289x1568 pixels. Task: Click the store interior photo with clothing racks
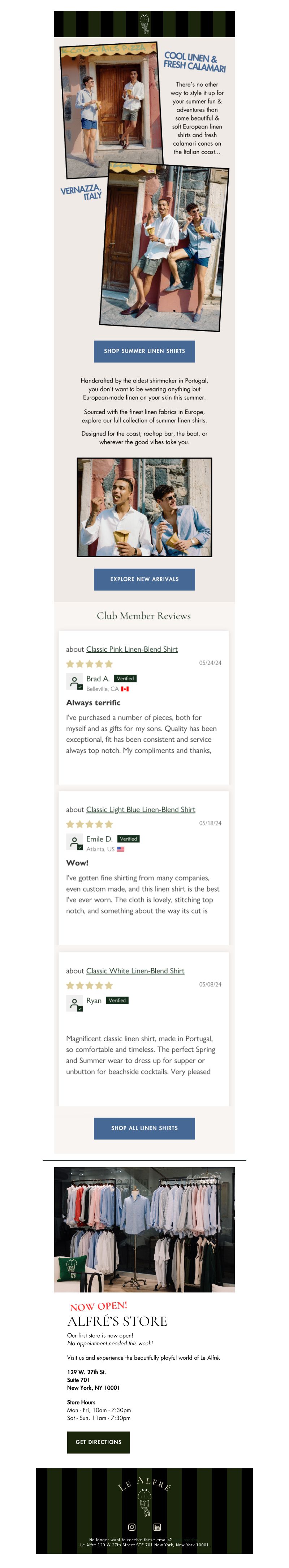[144, 1230]
